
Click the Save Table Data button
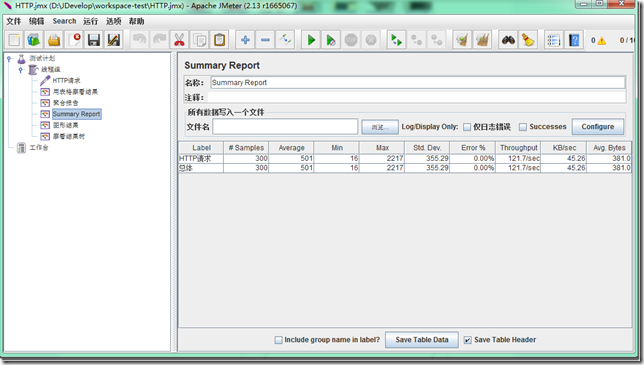coord(422,340)
